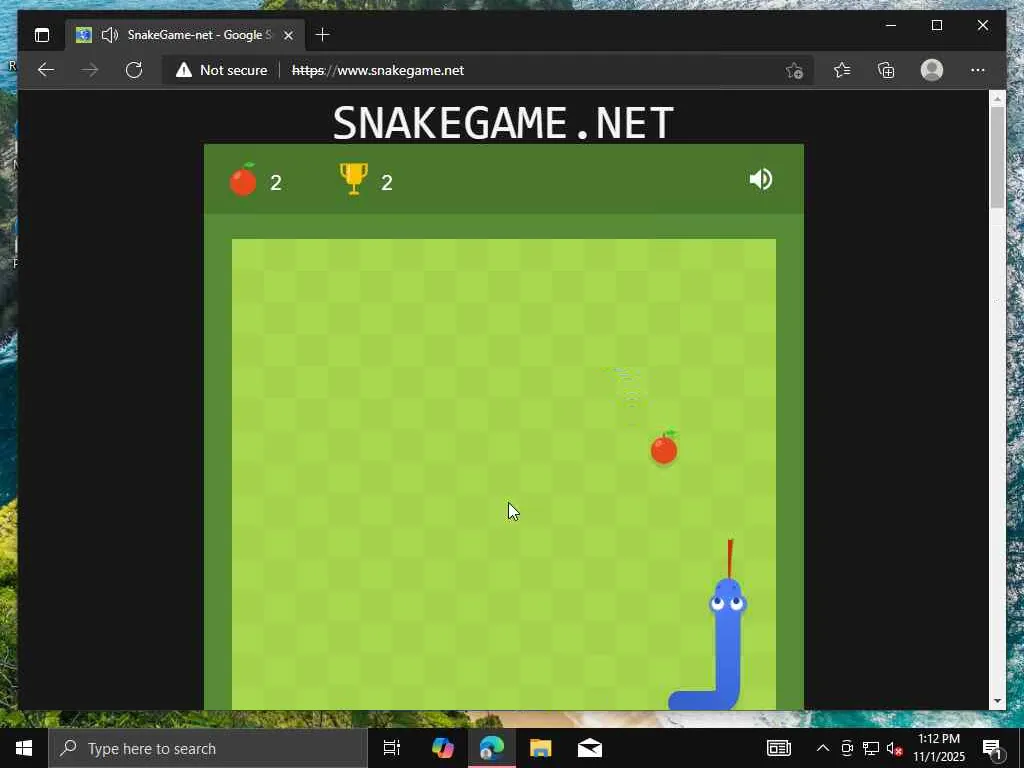This screenshot has width=1024, height=768.
Task: Click the apple score counter icon
Action: click(x=243, y=179)
